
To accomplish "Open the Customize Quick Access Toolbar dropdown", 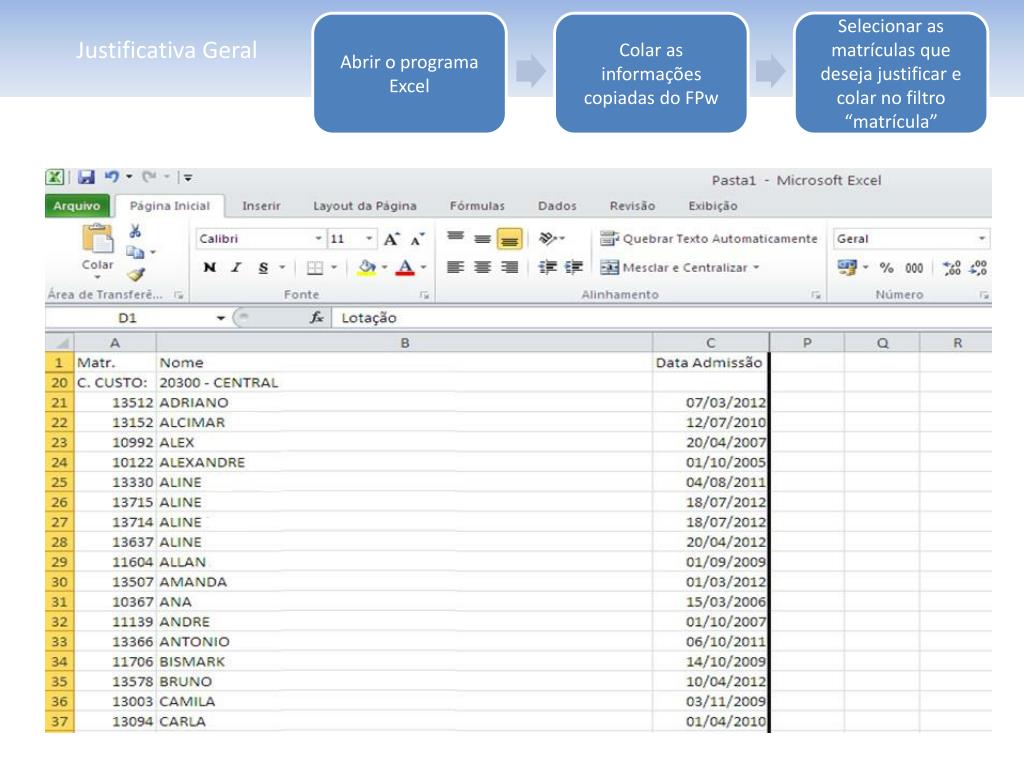I will [187, 177].
